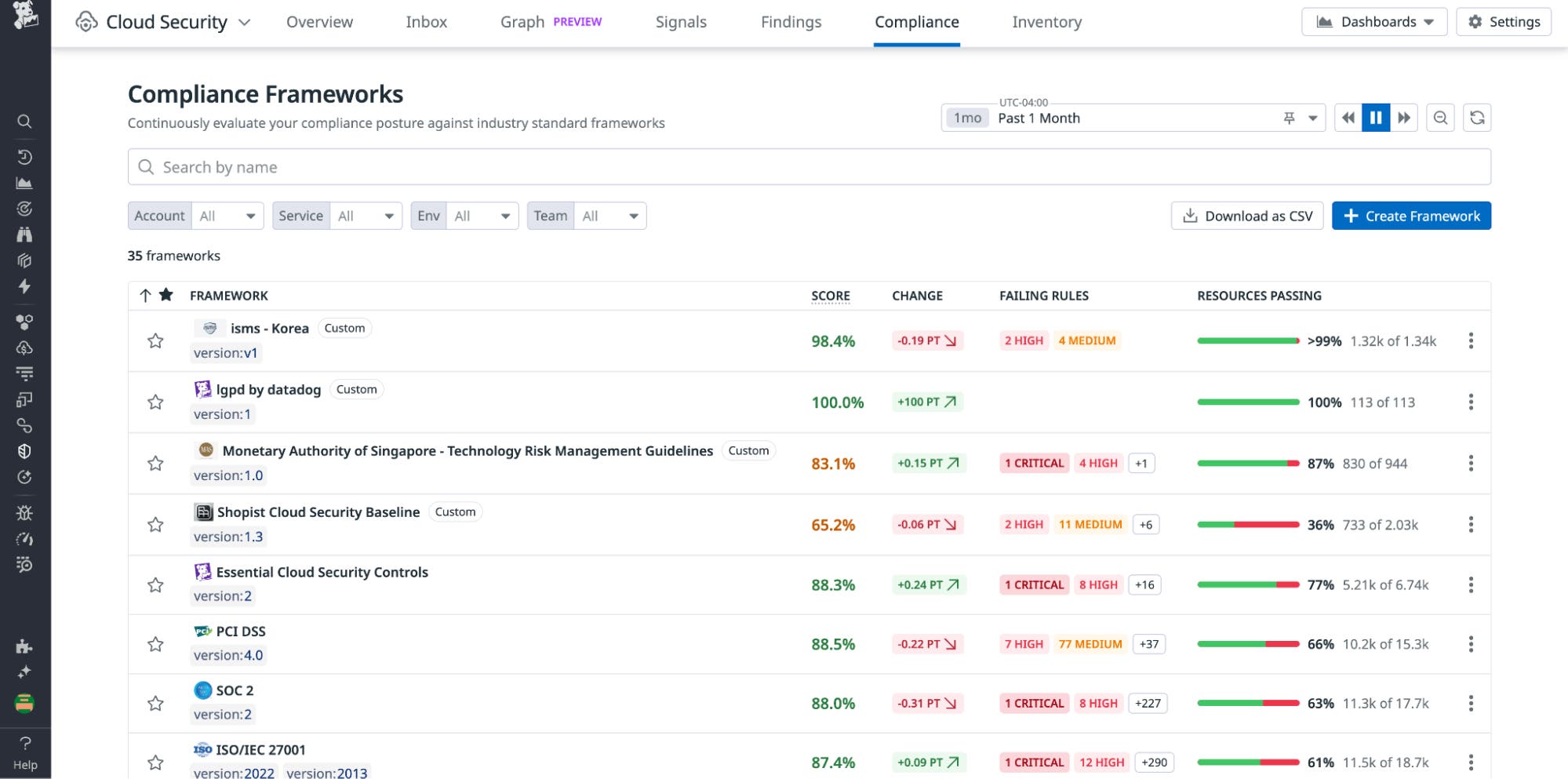Pause the live time range playback
This screenshot has height=779, width=1568.
1375,118
